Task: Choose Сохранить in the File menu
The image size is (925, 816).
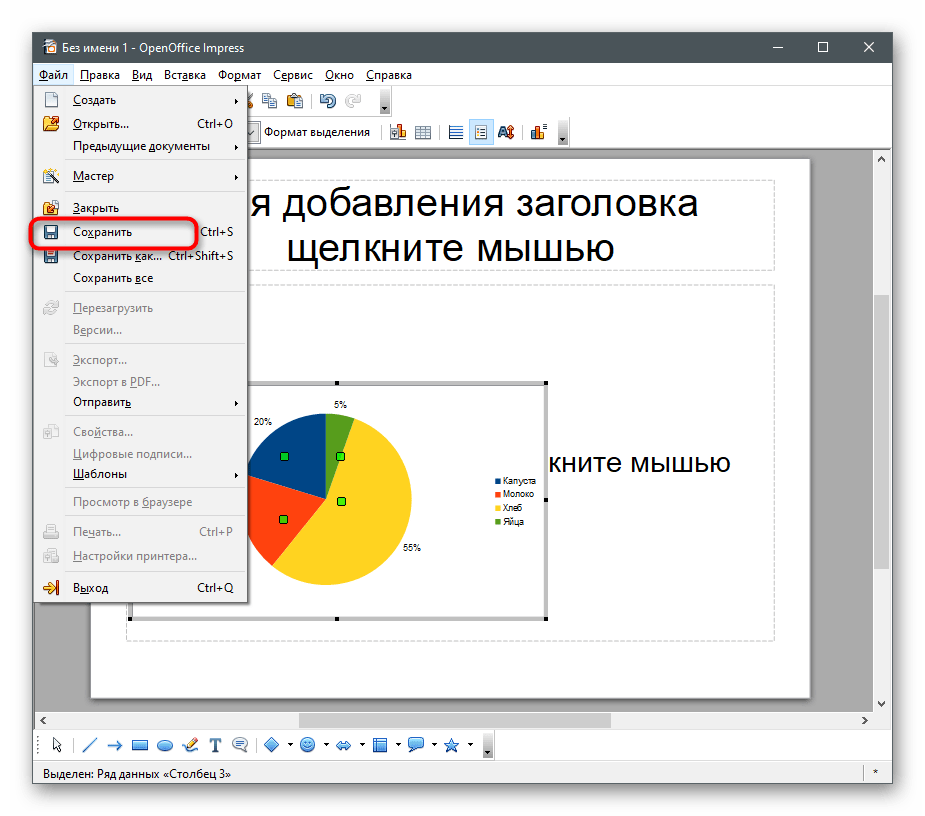Action: point(102,232)
